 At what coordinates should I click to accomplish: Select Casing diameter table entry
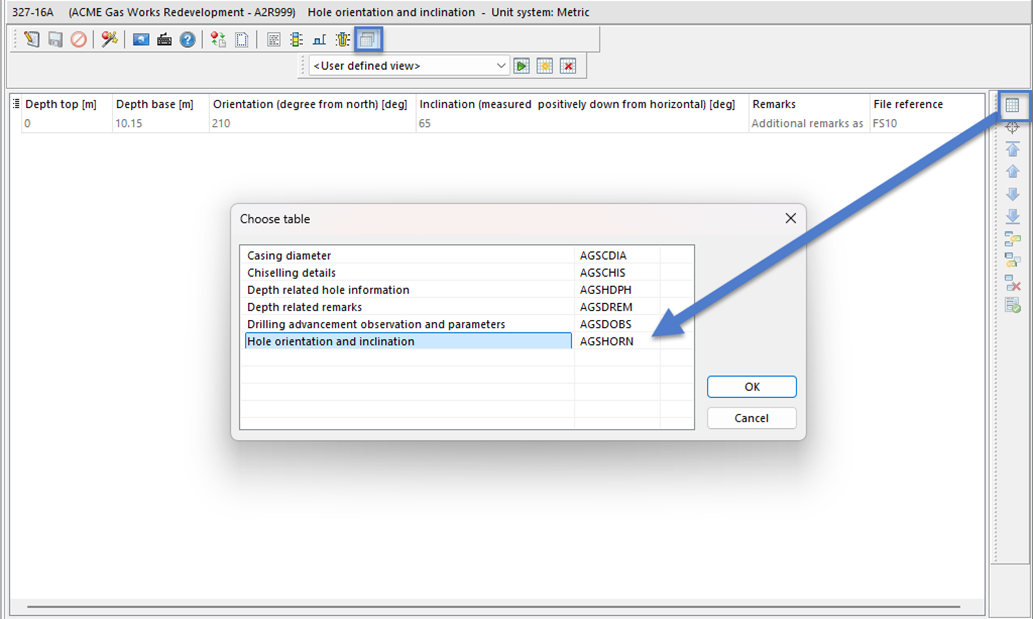coord(289,256)
